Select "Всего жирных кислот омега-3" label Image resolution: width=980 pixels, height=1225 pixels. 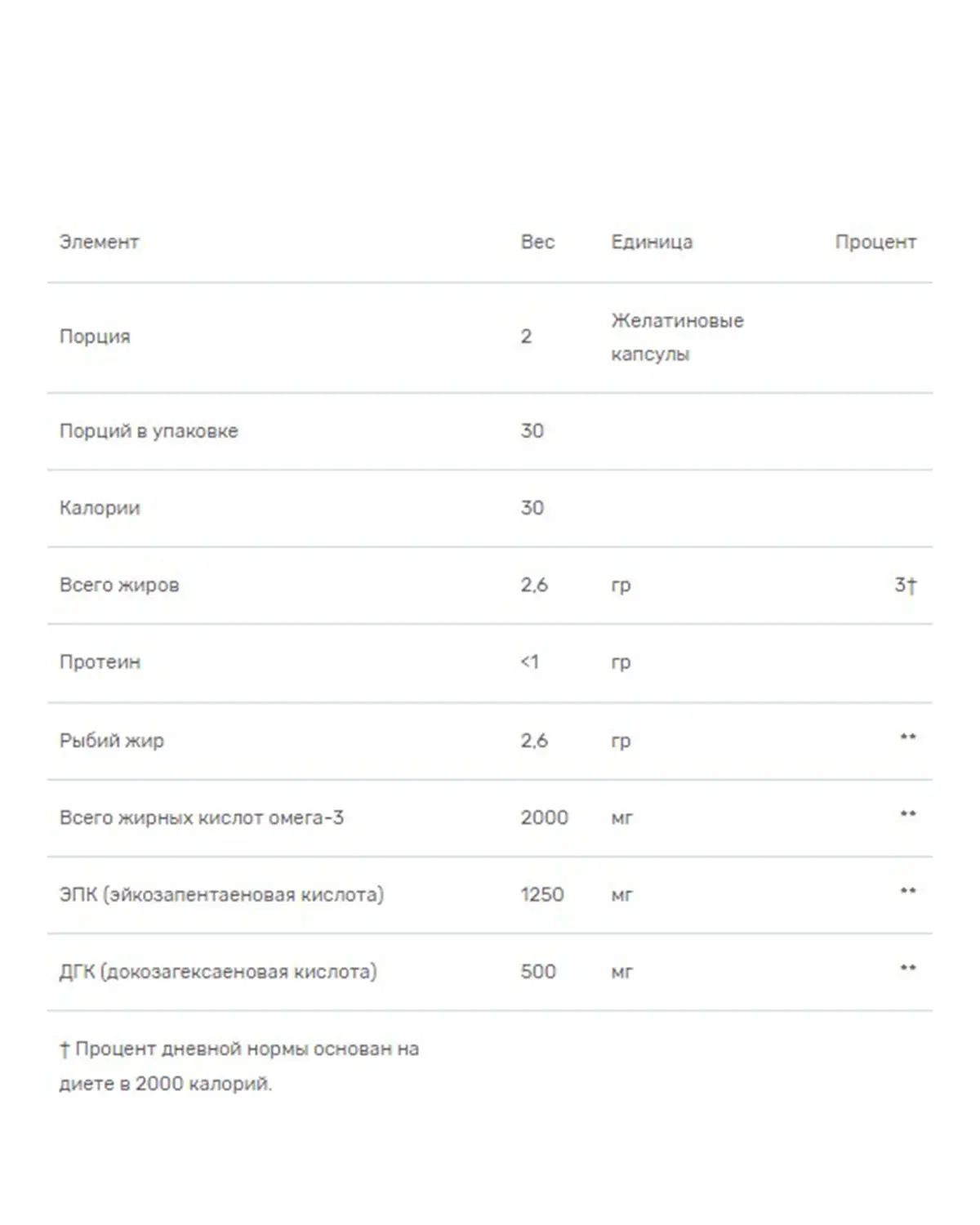202,817
